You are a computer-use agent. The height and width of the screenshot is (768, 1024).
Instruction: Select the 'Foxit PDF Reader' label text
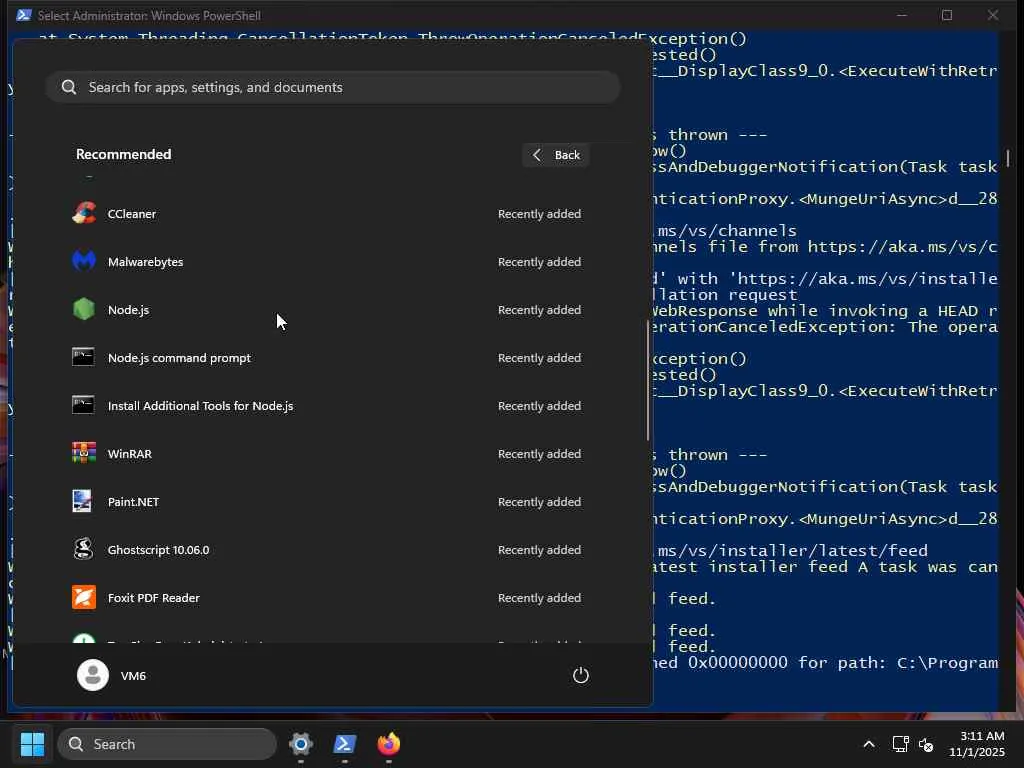pos(153,598)
